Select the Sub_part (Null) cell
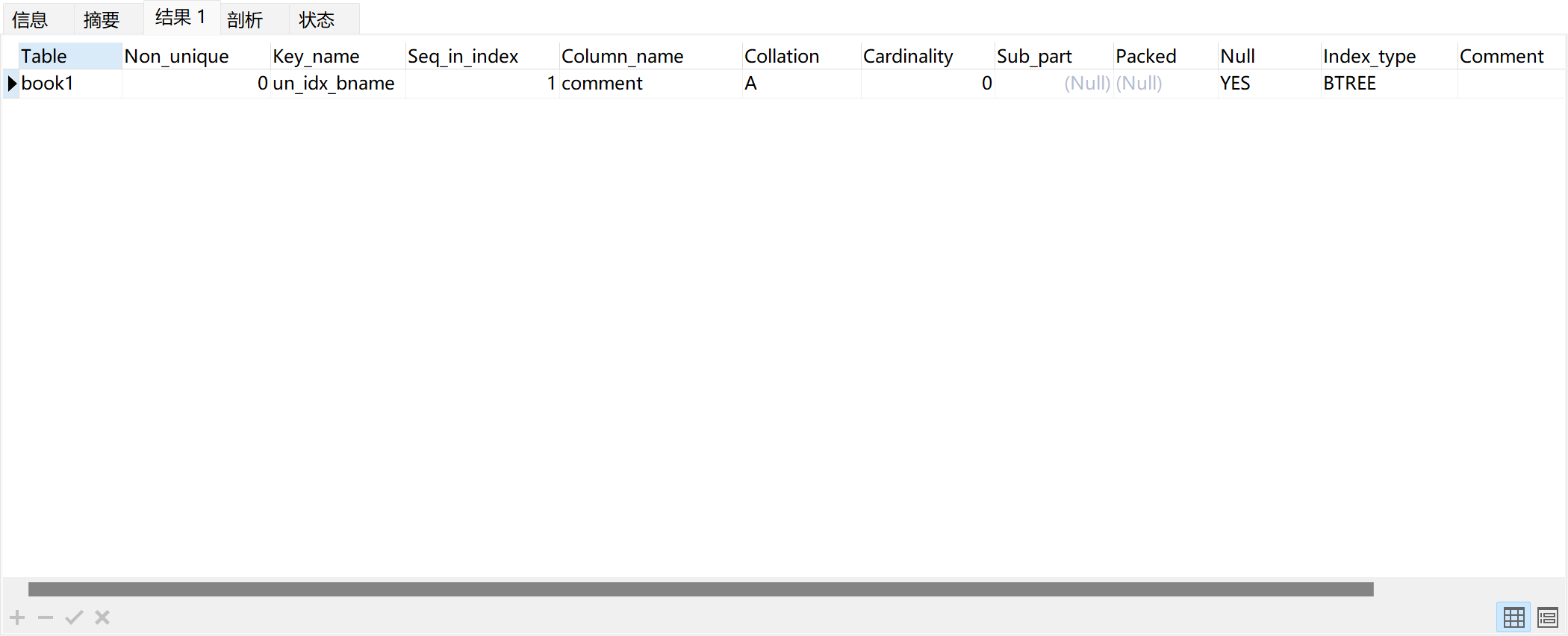Viewport: 1568px width, 636px height. pyautogui.click(x=1086, y=83)
